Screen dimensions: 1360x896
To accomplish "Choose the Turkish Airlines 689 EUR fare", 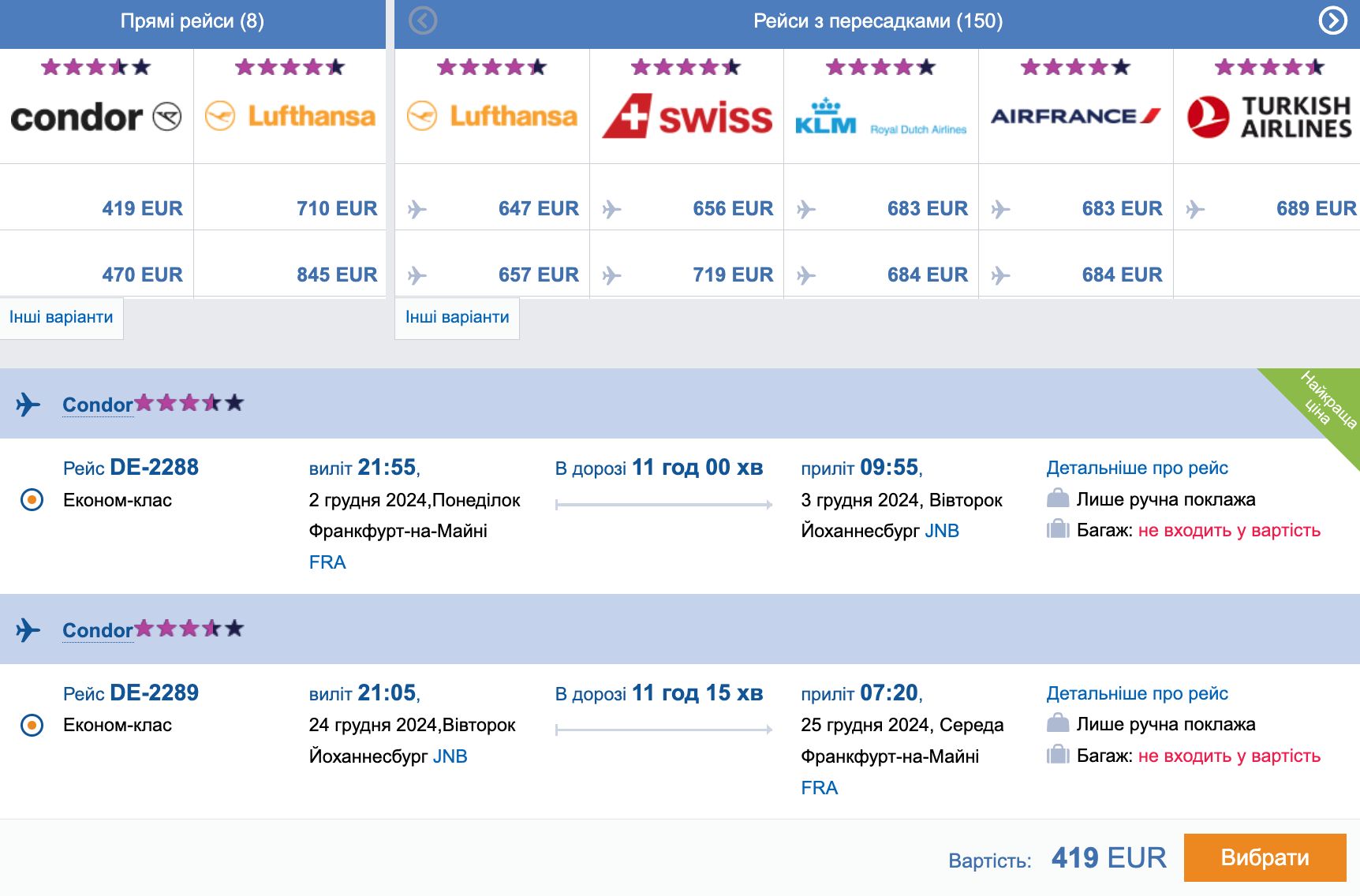I will [1315, 208].
